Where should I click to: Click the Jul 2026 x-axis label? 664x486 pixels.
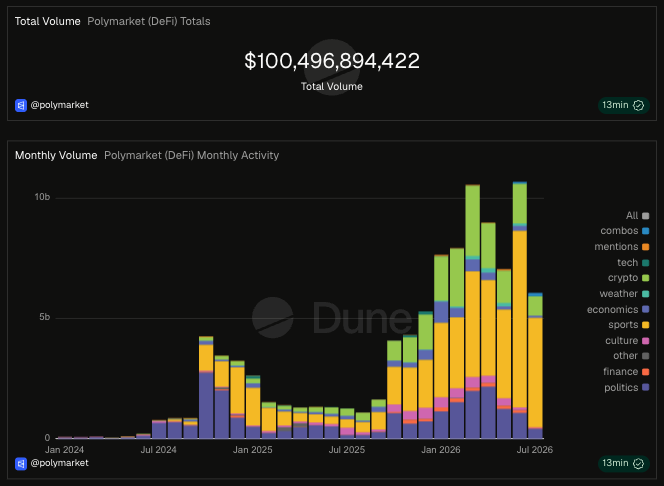tap(534, 450)
